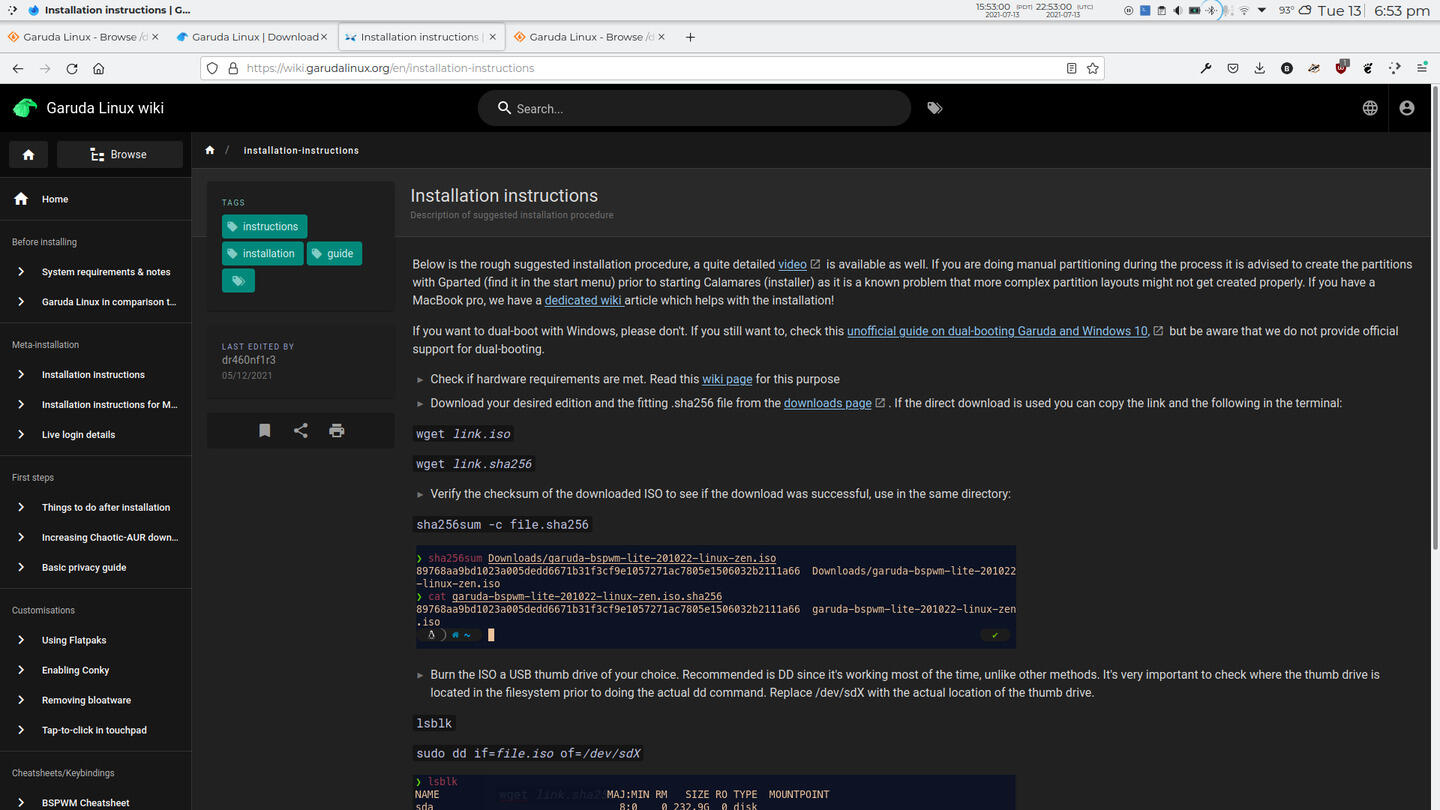Select the installation tag
This screenshot has width=1440, height=810.
pos(262,253)
